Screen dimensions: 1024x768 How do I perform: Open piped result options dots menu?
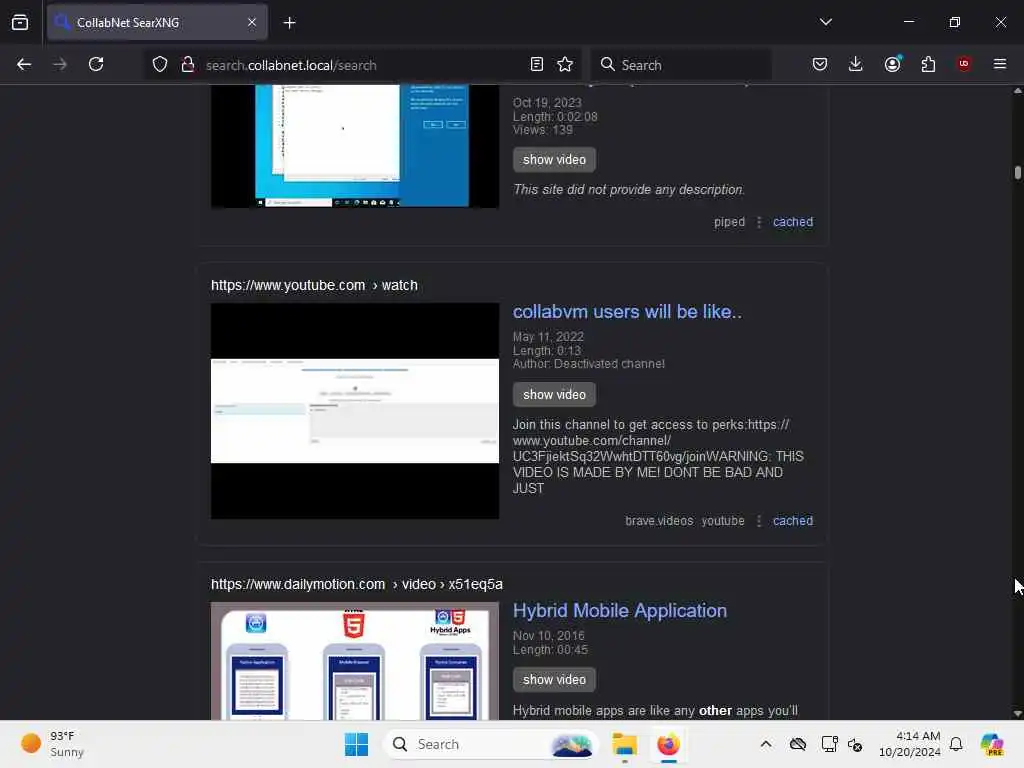coord(759,222)
